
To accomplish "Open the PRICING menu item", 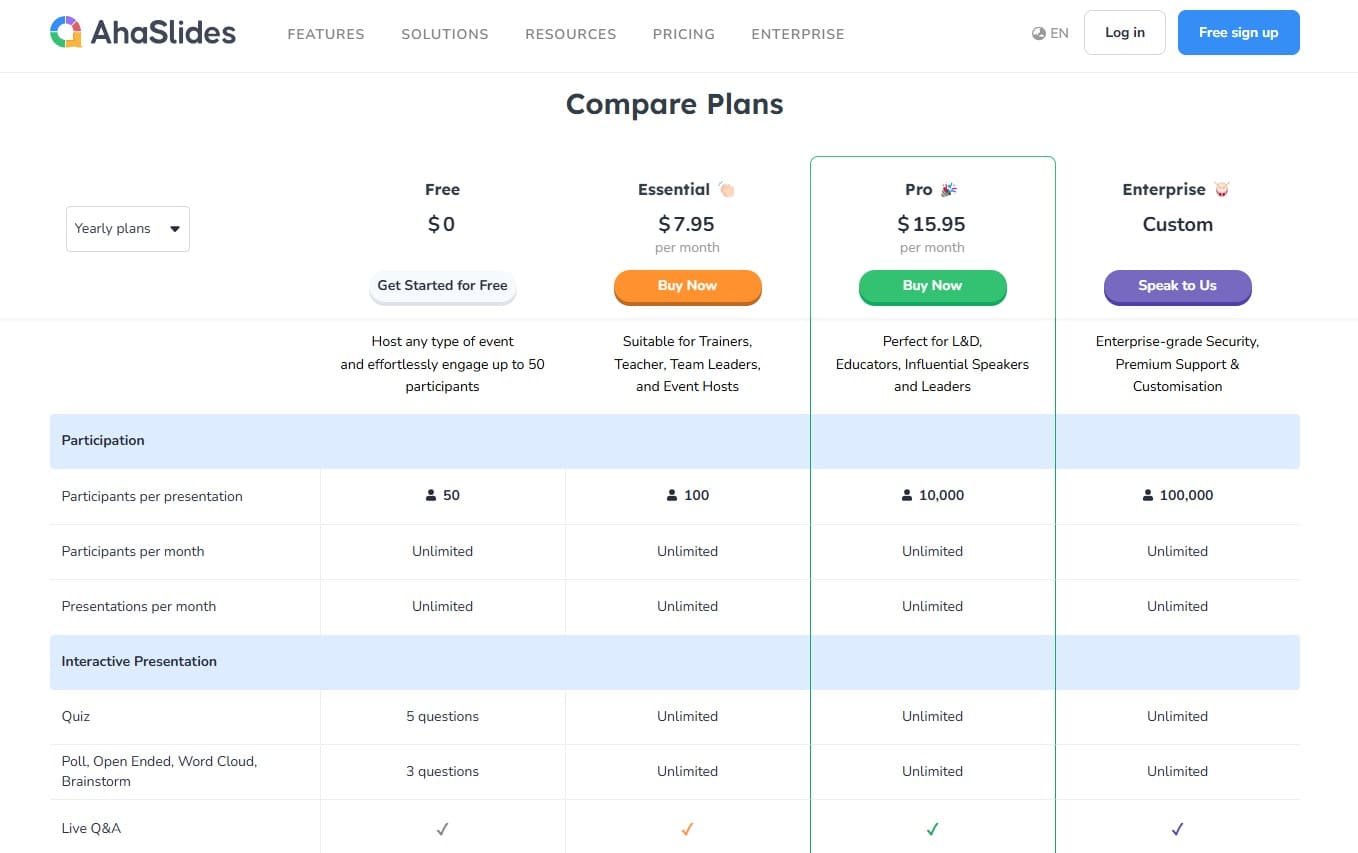I will [683, 33].
